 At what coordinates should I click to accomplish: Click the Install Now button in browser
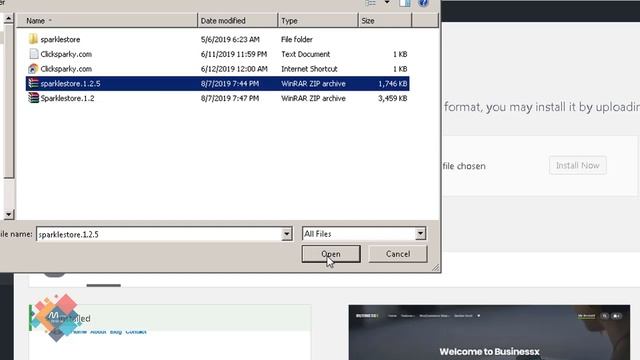click(x=578, y=165)
